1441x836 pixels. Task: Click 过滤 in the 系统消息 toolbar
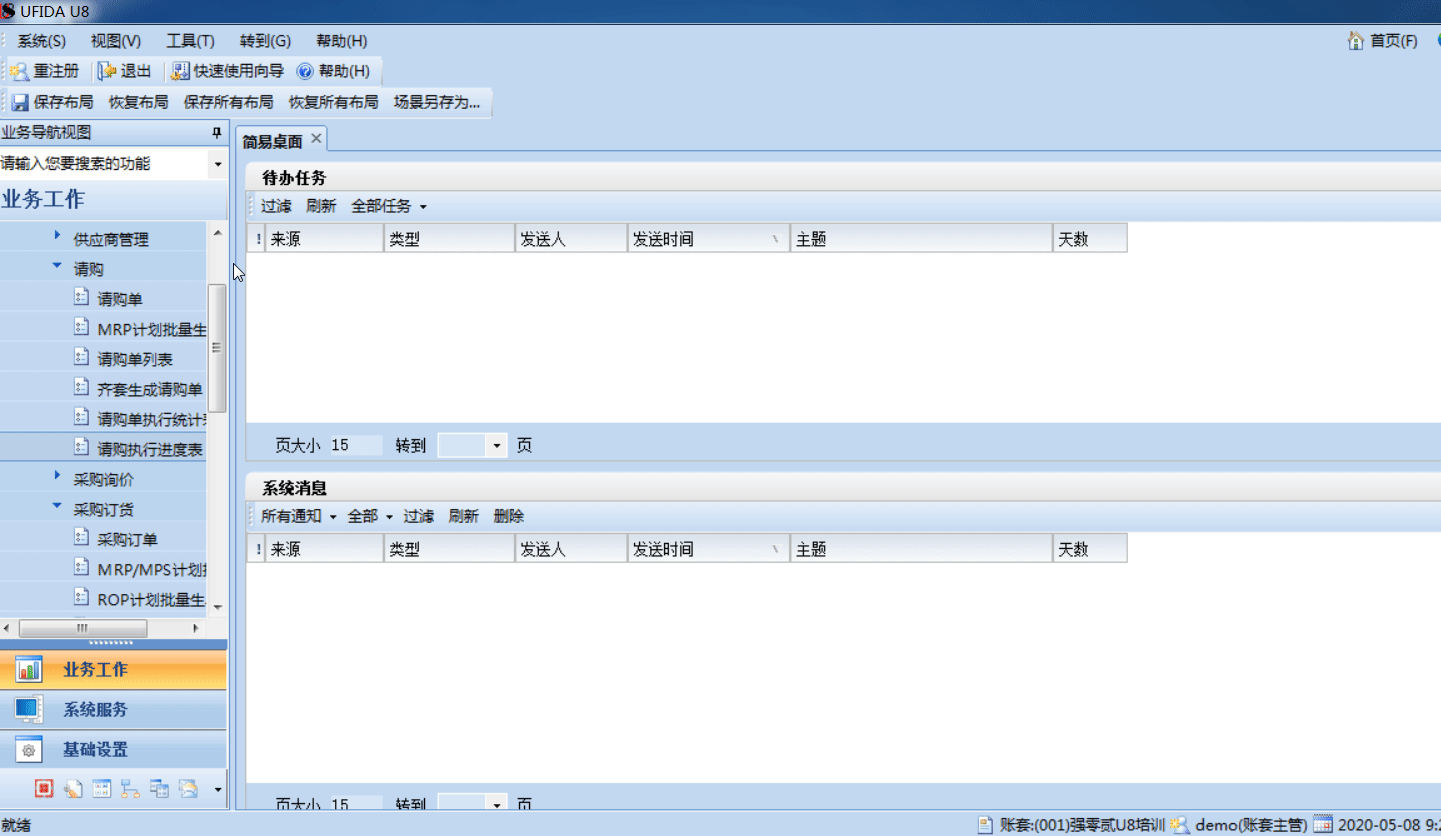pyautogui.click(x=419, y=516)
